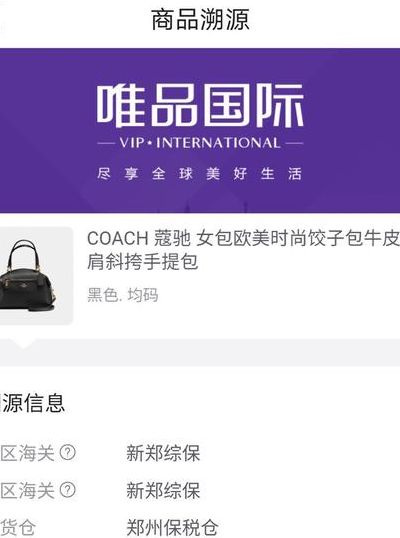Select the 郑州保税仓 warehouse value
The image size is (400, 538).
coord(172,527)
